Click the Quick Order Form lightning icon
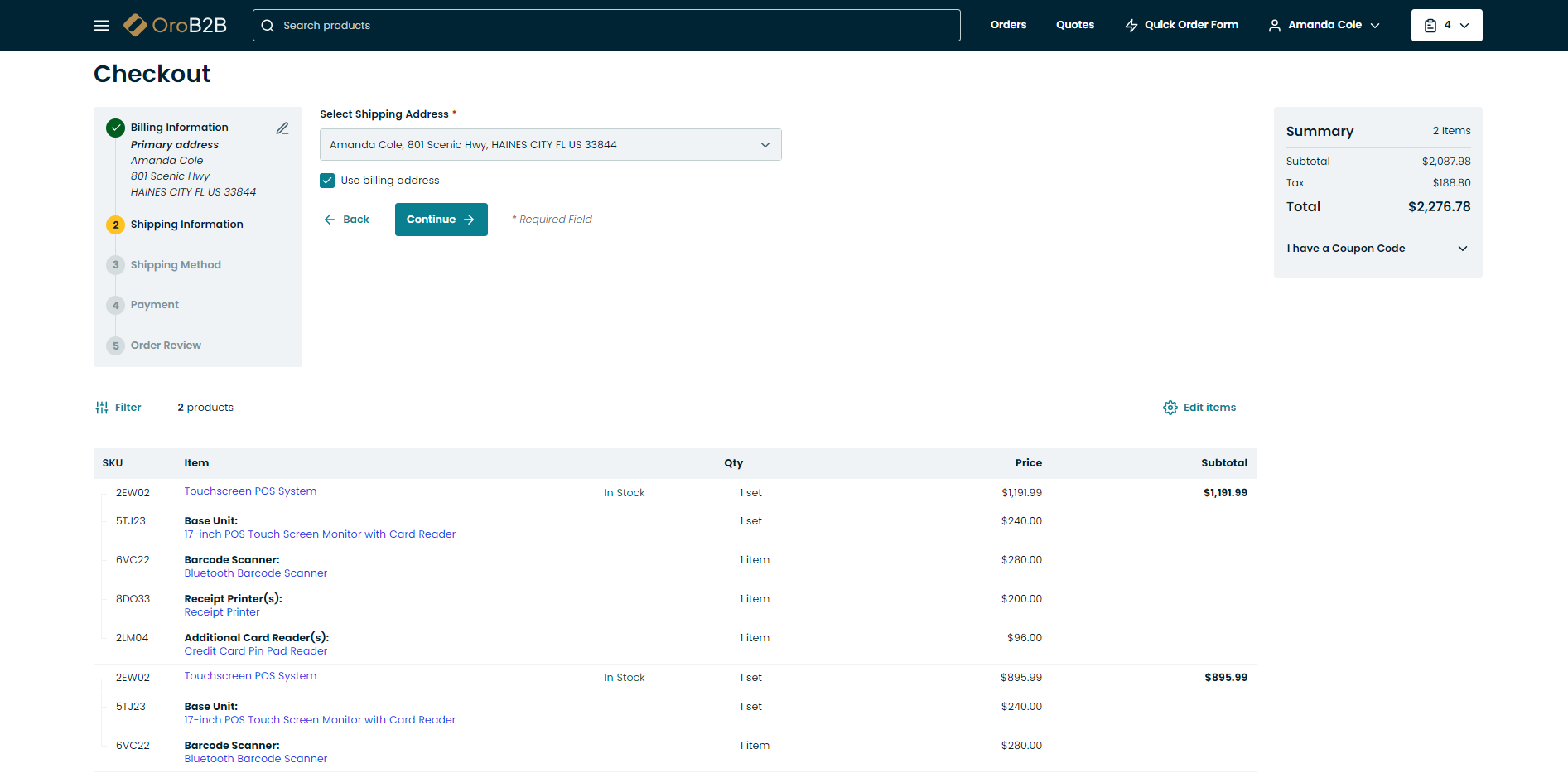Image resolution: width=1568 pixels, height=783 pixels. [1131, 26]
